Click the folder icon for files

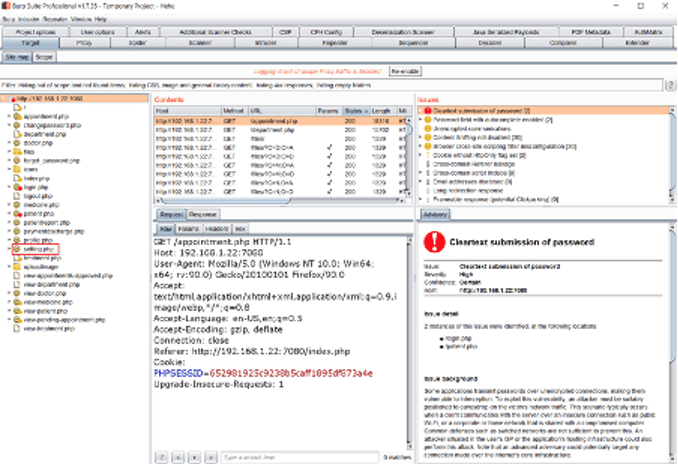pyautogui.click(x=17, y=153)
